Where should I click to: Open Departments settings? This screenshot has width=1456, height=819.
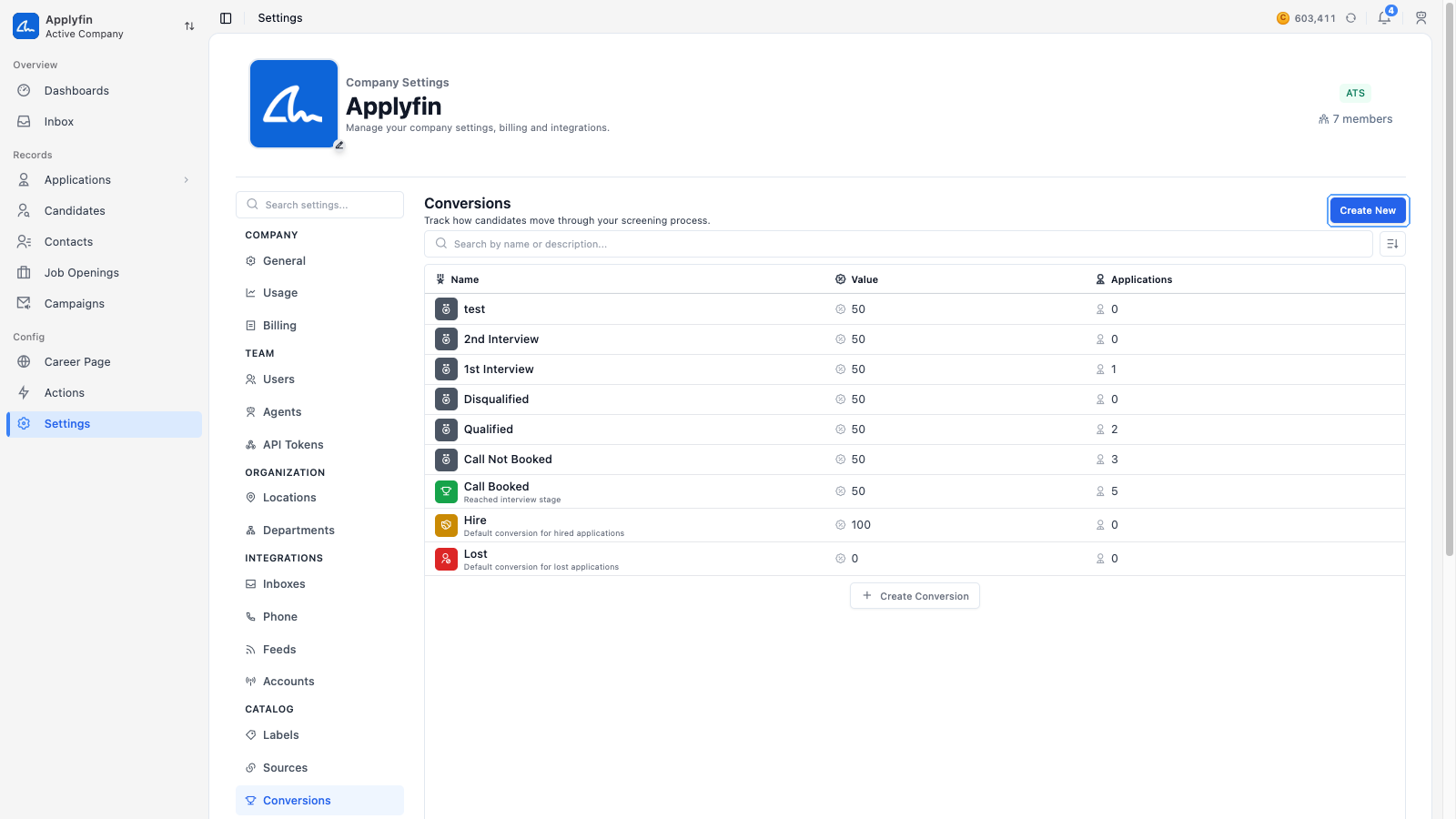pyautogui.click(x=319, y=531)
